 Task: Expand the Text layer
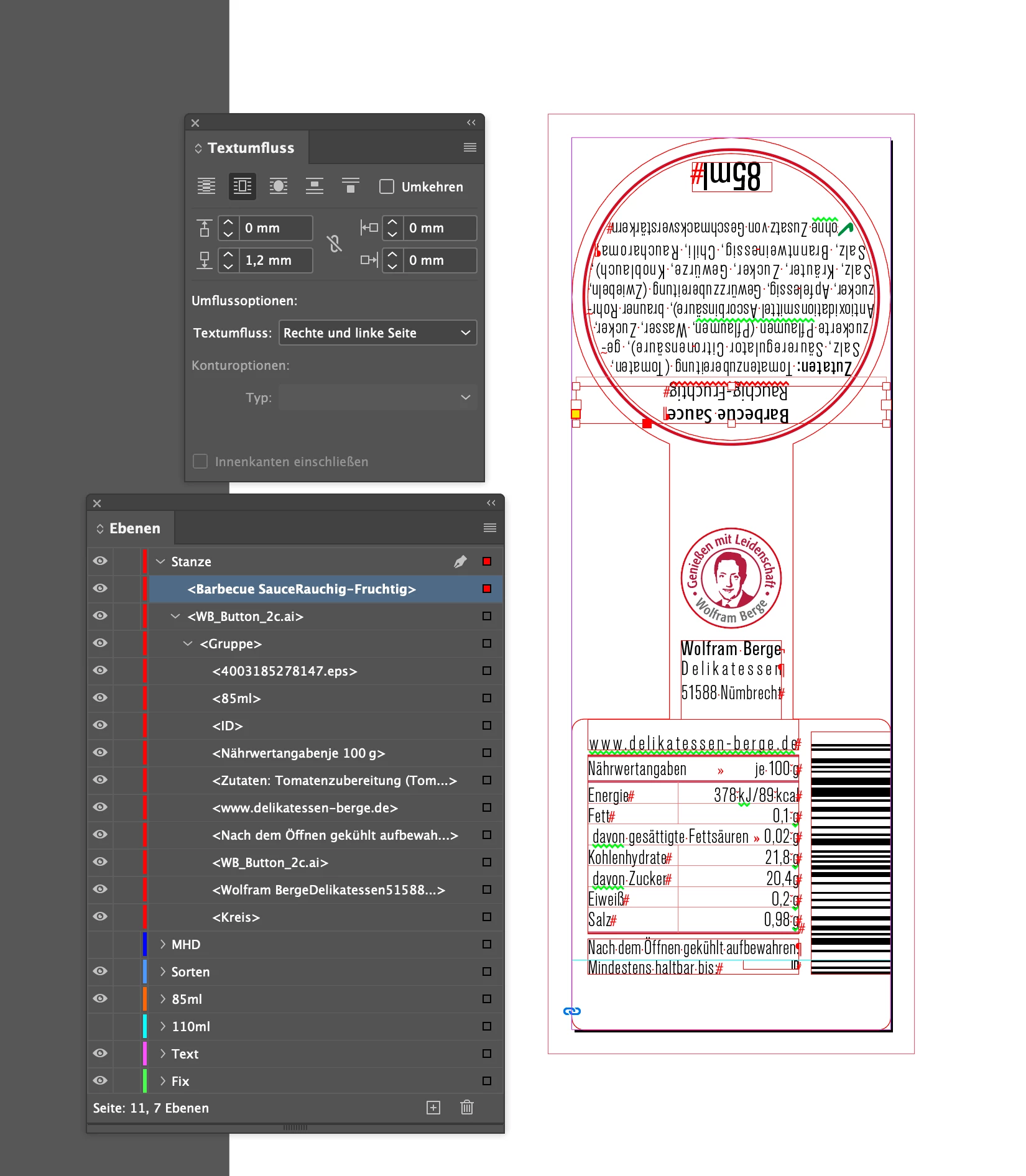[162, 1054]
